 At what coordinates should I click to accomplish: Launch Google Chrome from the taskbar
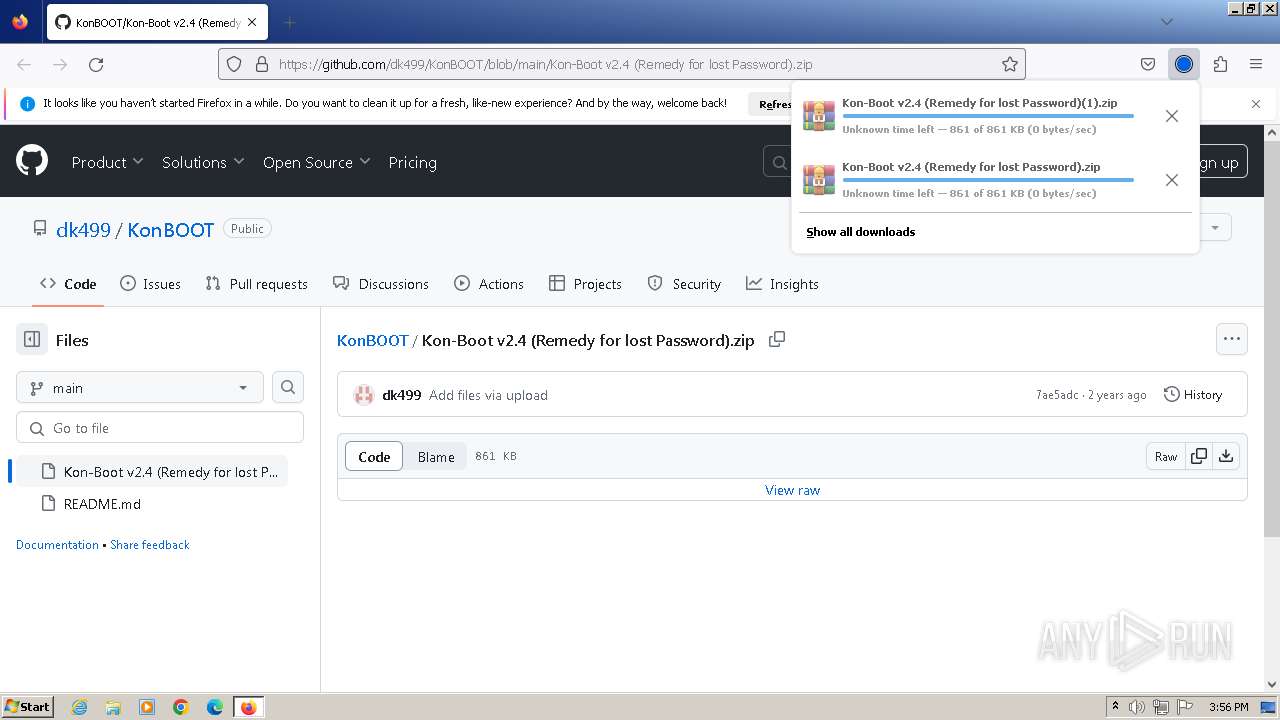click(181, 707)
